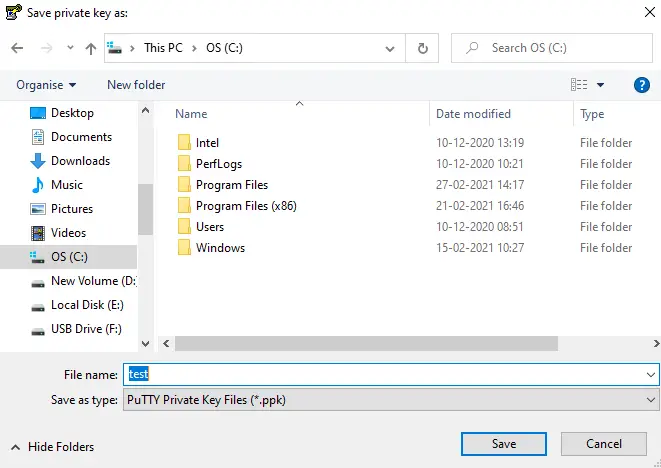Click the navigation pane scrollbar thumb
Screen dimensions: 661x468
coord(145,209)
